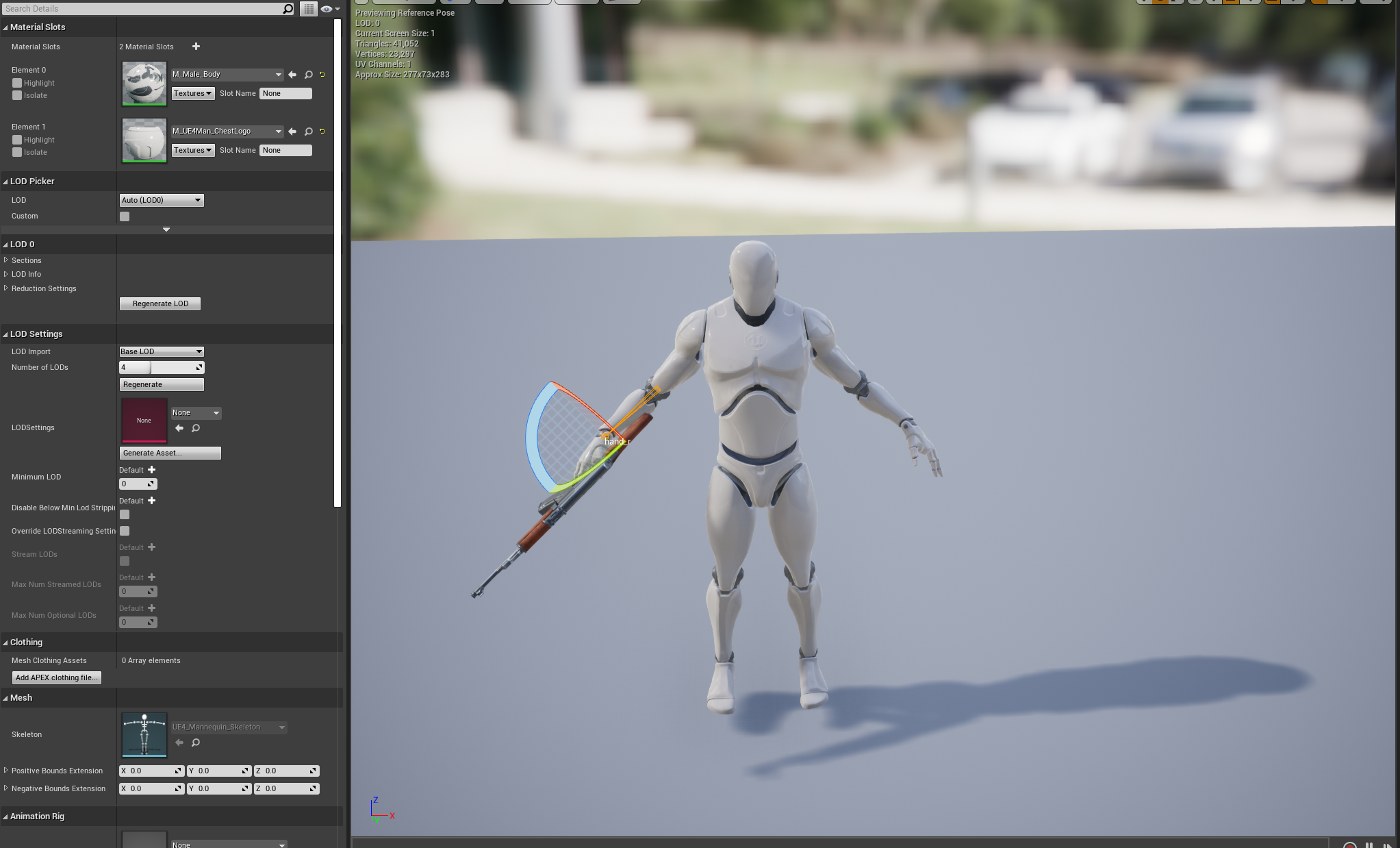Check Isolate for Element 1

(17, 152)
